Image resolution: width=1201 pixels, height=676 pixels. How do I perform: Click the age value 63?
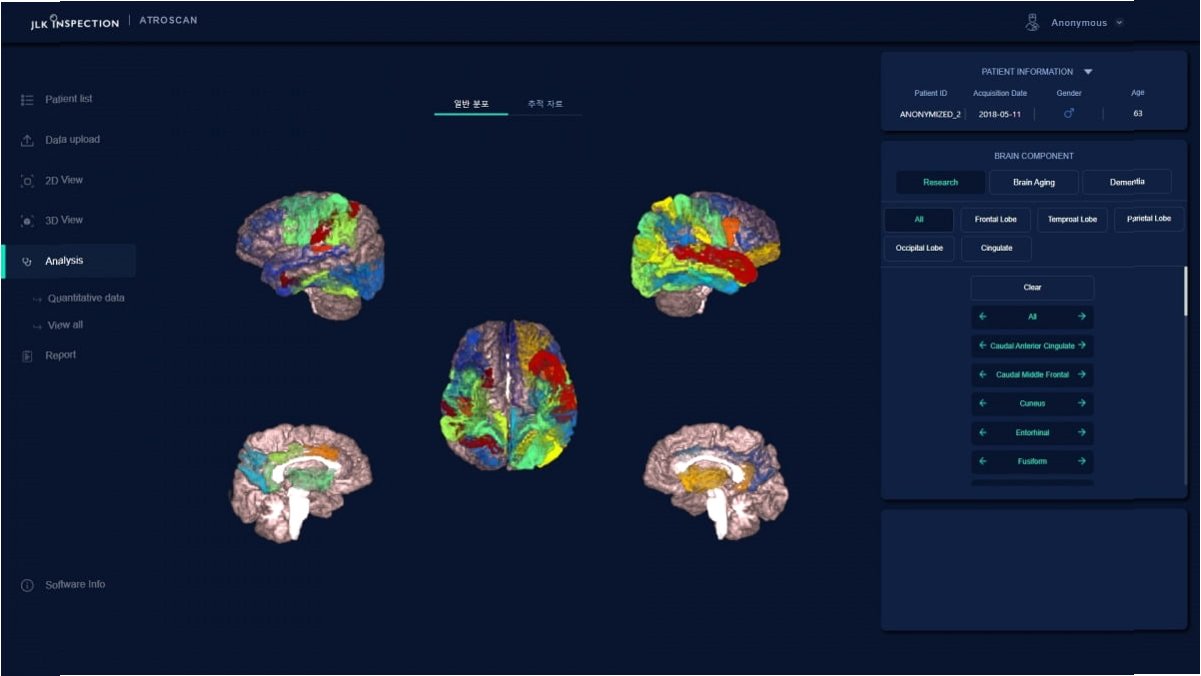(1138, 114)
